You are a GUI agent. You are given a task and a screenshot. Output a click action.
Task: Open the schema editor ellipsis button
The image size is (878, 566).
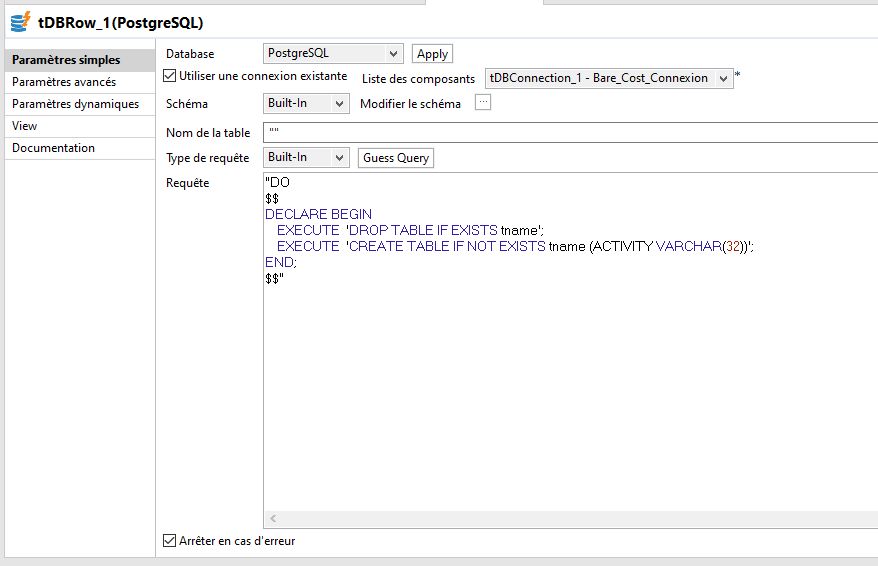tap(483, 102)
